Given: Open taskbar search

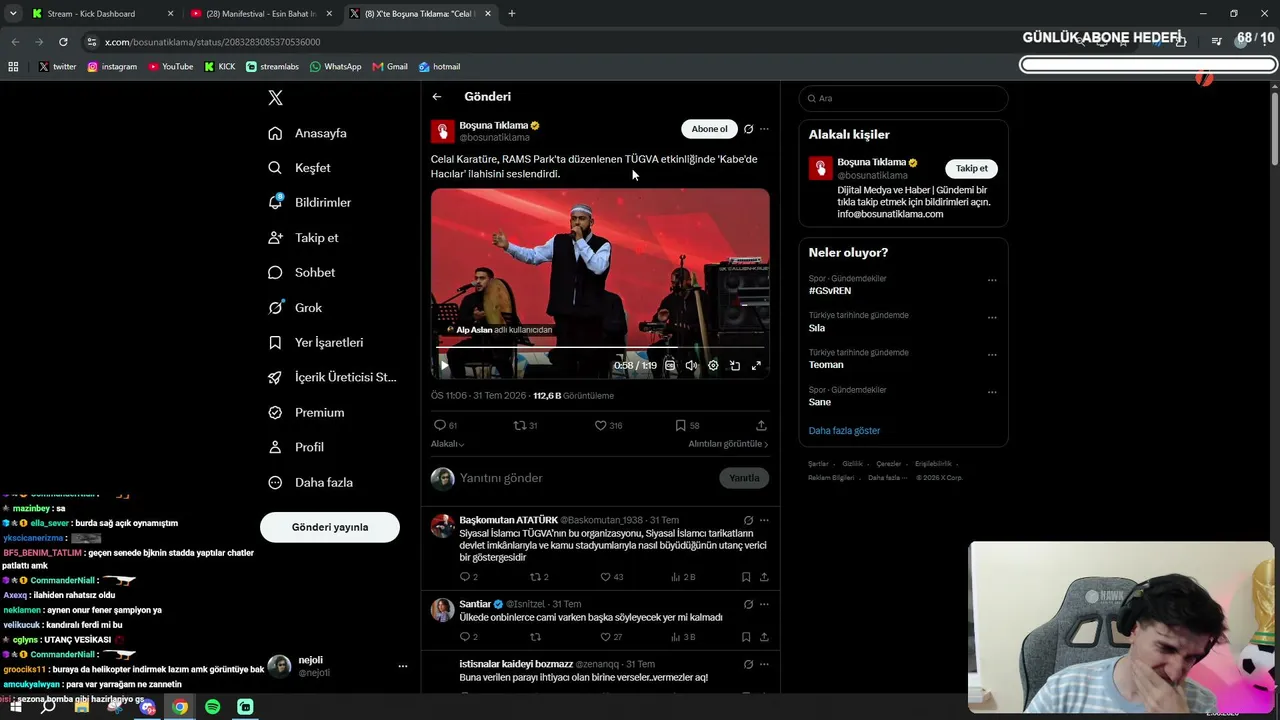Looking at the screenshot, I should 48,707.
